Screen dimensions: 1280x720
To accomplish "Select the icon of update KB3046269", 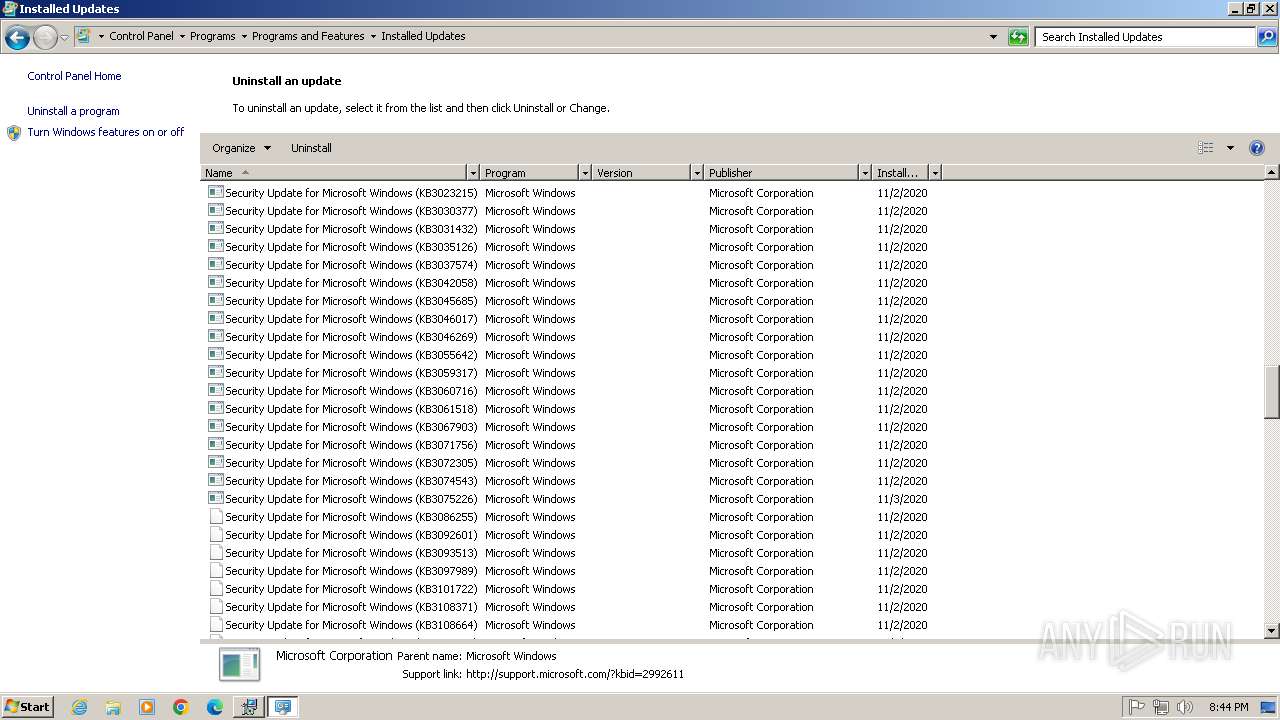I will [215, 337].
